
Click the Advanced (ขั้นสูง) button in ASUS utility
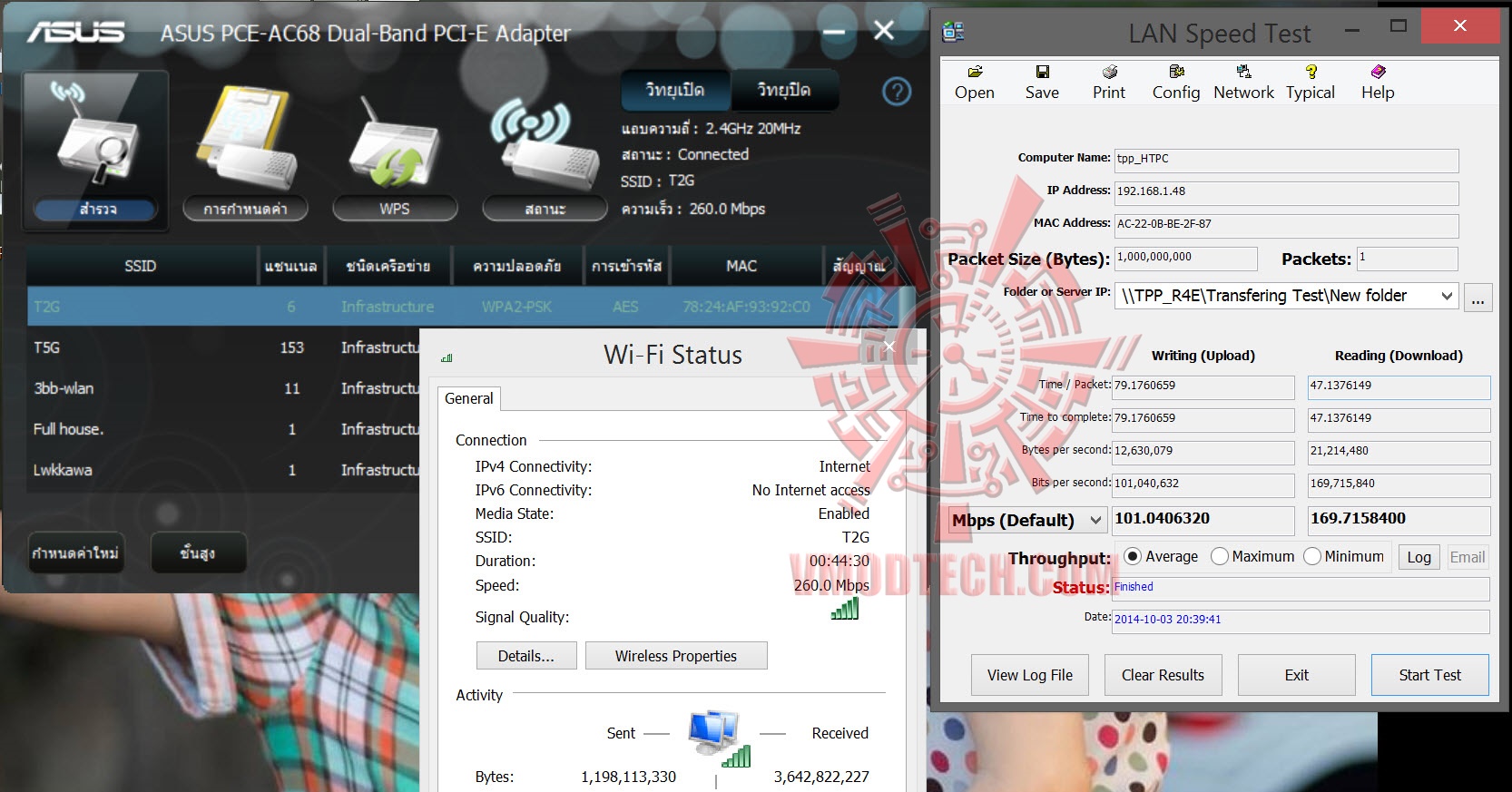tap(198, 552)
